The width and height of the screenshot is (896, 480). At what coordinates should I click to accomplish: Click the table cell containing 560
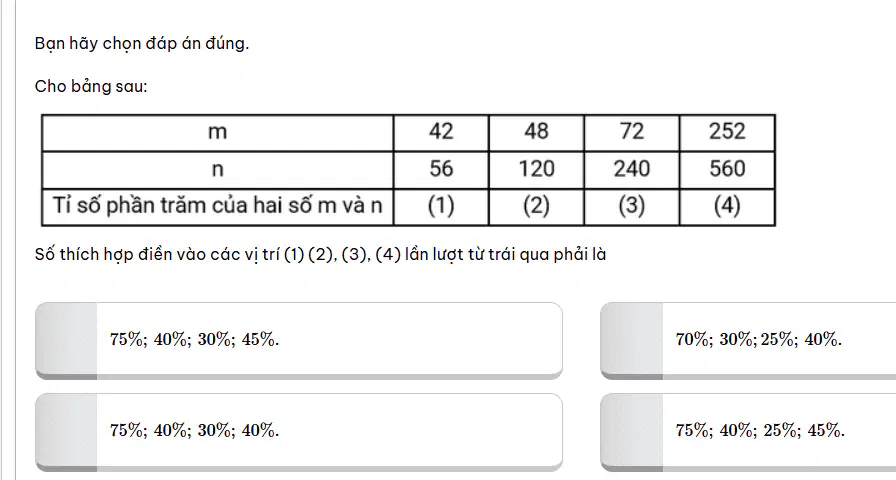(727, 170)
